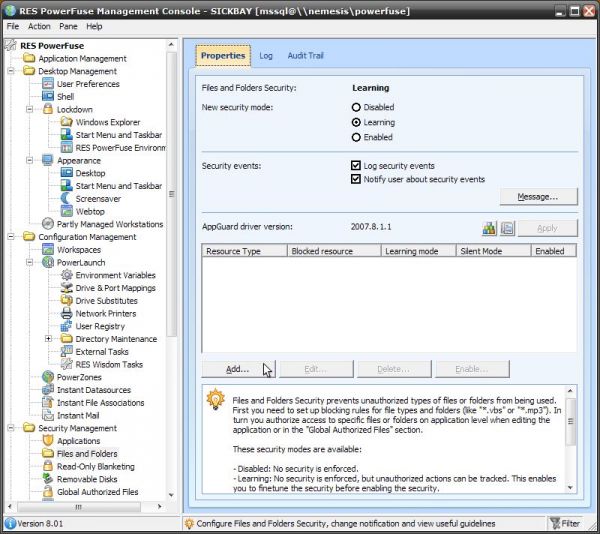
Task: Click the RES Wisdom Tasks icon
Action: pos(67,364)
